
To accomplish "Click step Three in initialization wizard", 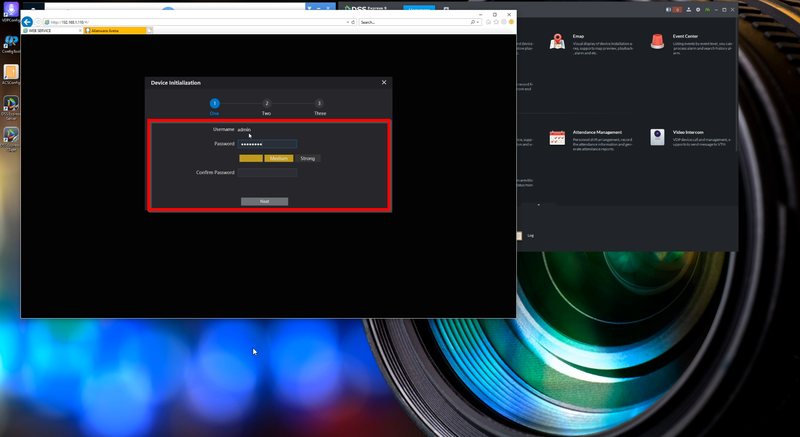I will (x=319, y=104).
